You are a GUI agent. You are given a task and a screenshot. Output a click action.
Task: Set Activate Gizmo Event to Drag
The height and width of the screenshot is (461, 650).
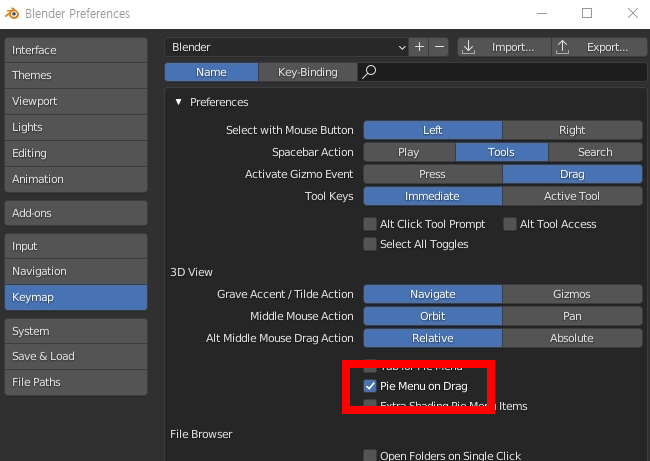572,174
